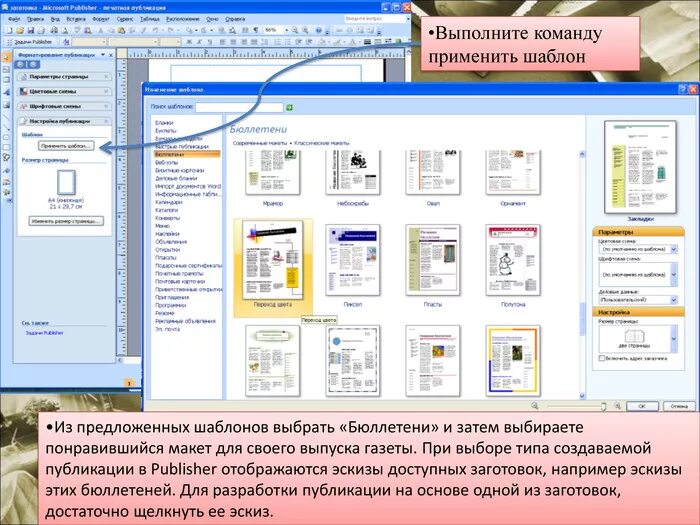Collapse Настройка публикации section
Image resolution: width=700 pixels, height=525 pixels.
(64, 121)
